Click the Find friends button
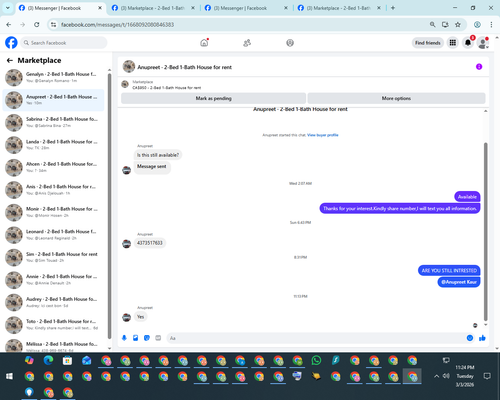This screenshot has height=400, width=500. point(428,43)
